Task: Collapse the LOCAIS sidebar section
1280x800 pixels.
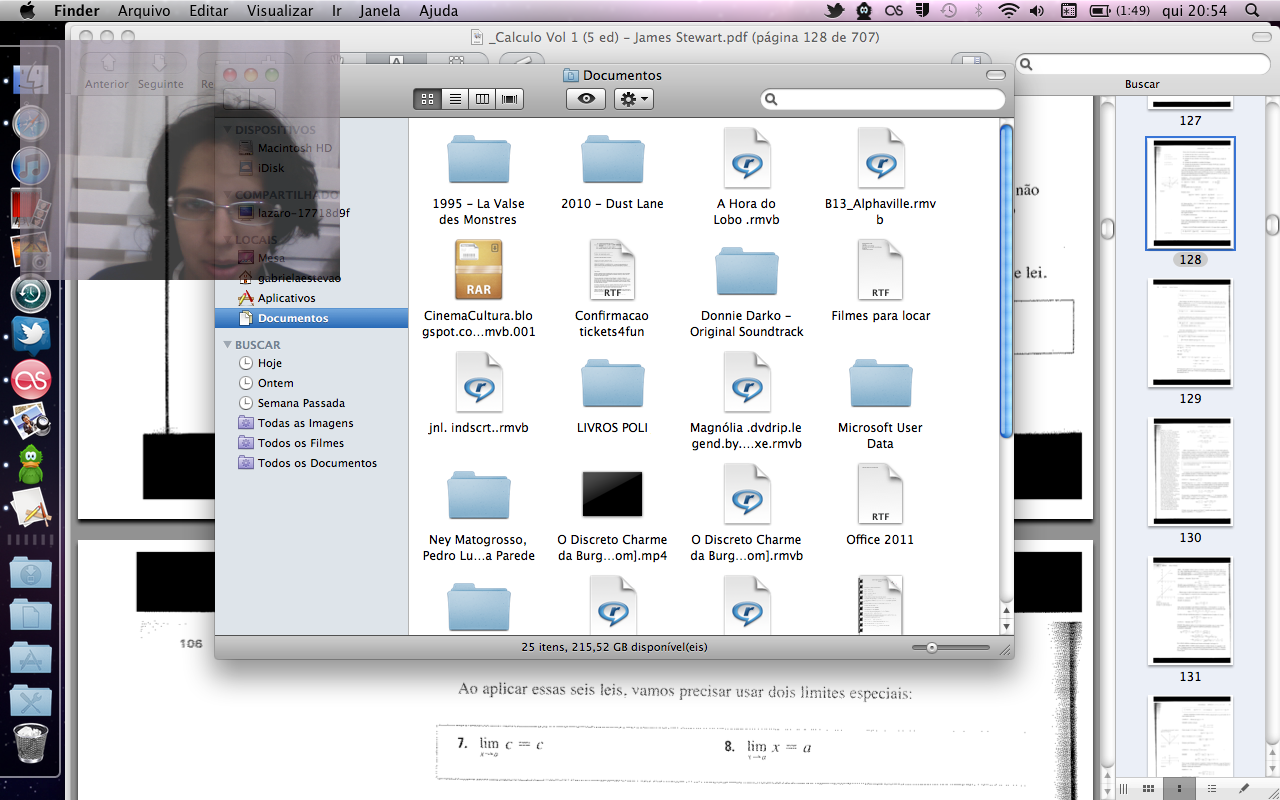Action: click(x=228, y=240)
